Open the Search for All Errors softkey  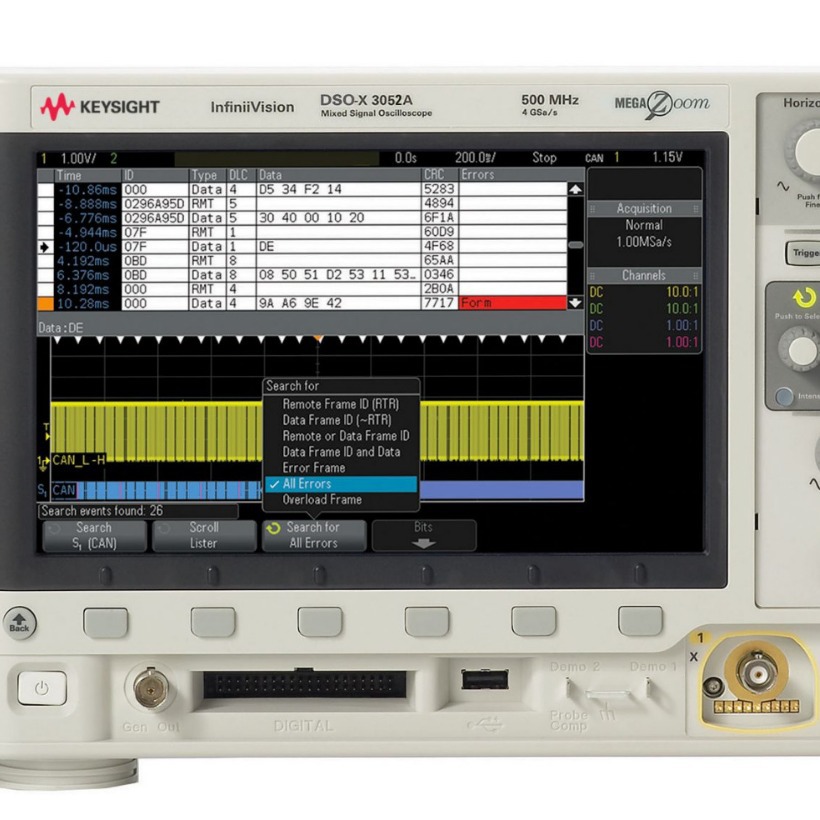coord(314,536)
